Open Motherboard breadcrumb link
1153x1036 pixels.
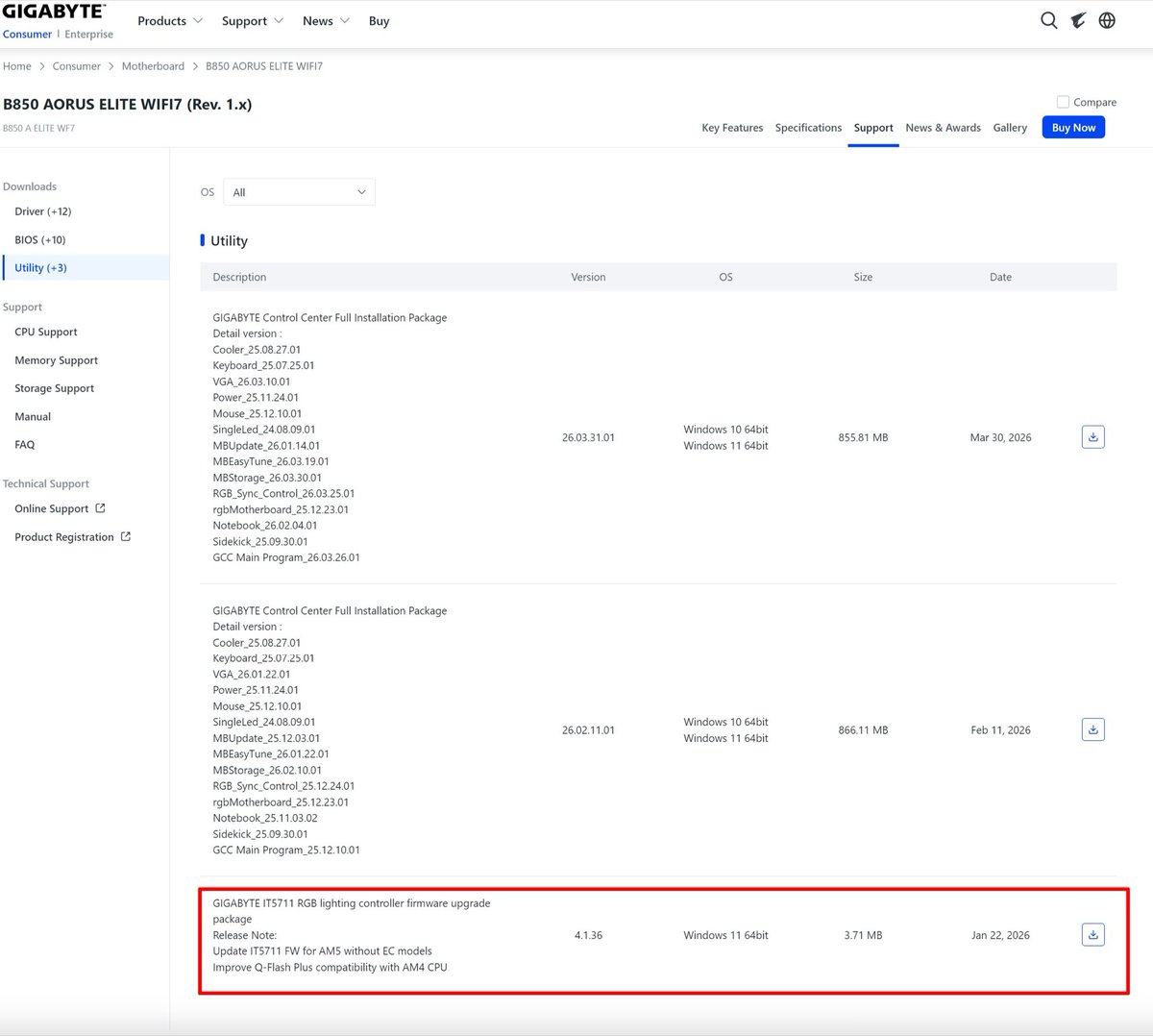click(x=153, y=66)
